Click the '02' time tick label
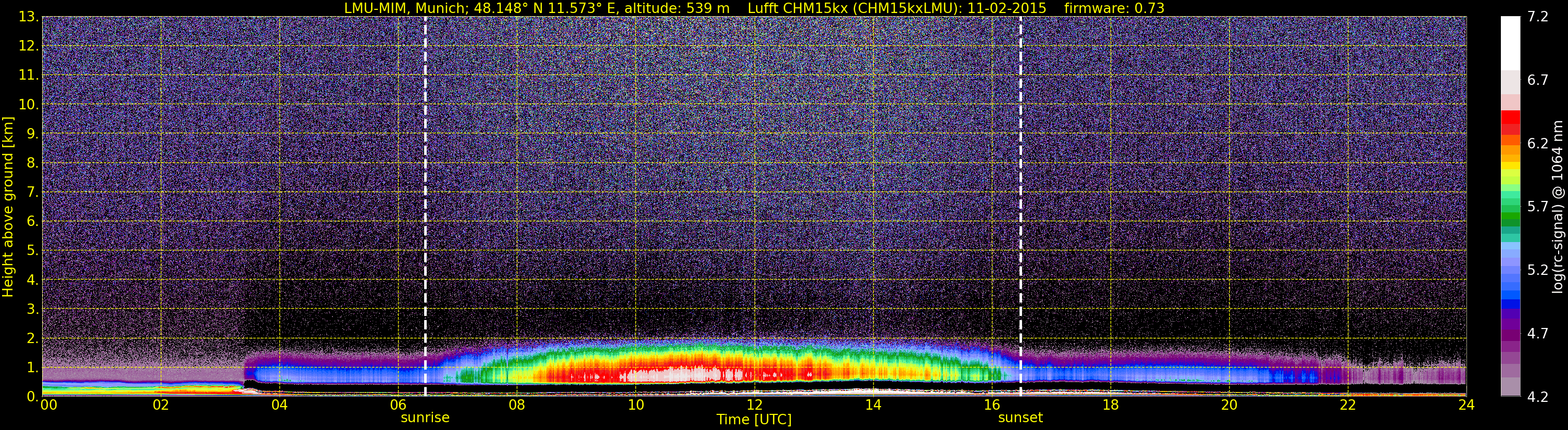This screenshot has width=1568, height=430. [160, 405]
